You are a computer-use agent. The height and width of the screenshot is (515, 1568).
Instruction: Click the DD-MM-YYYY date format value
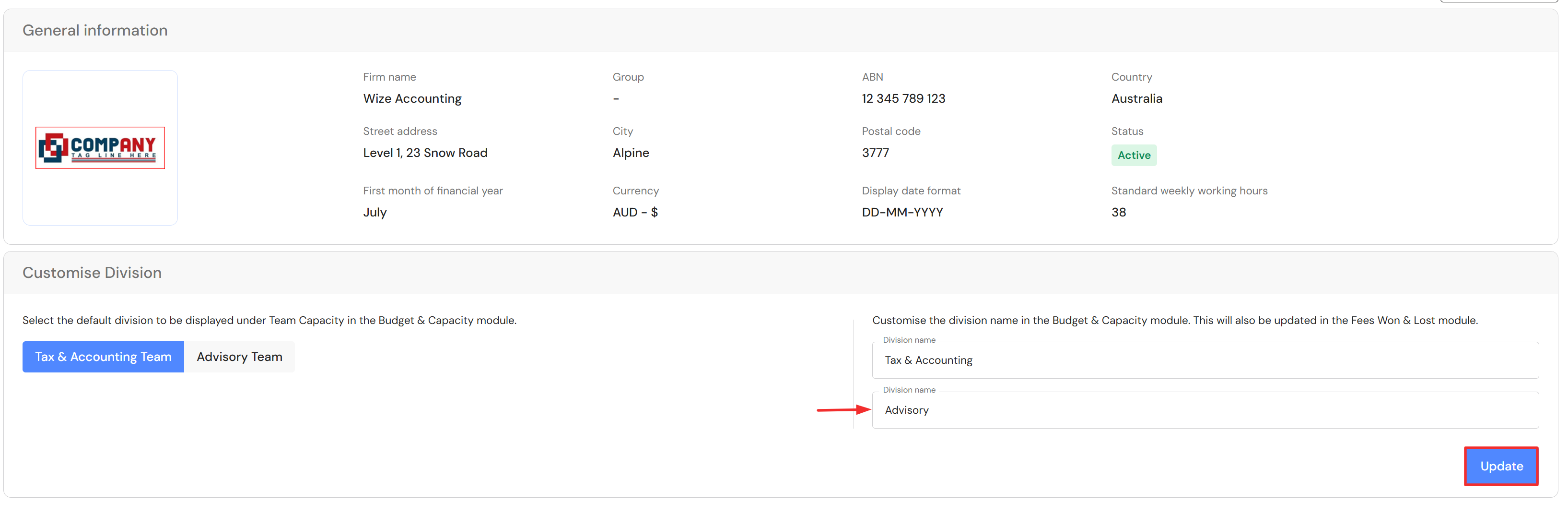pyautogui.click(x=902, y=213)
